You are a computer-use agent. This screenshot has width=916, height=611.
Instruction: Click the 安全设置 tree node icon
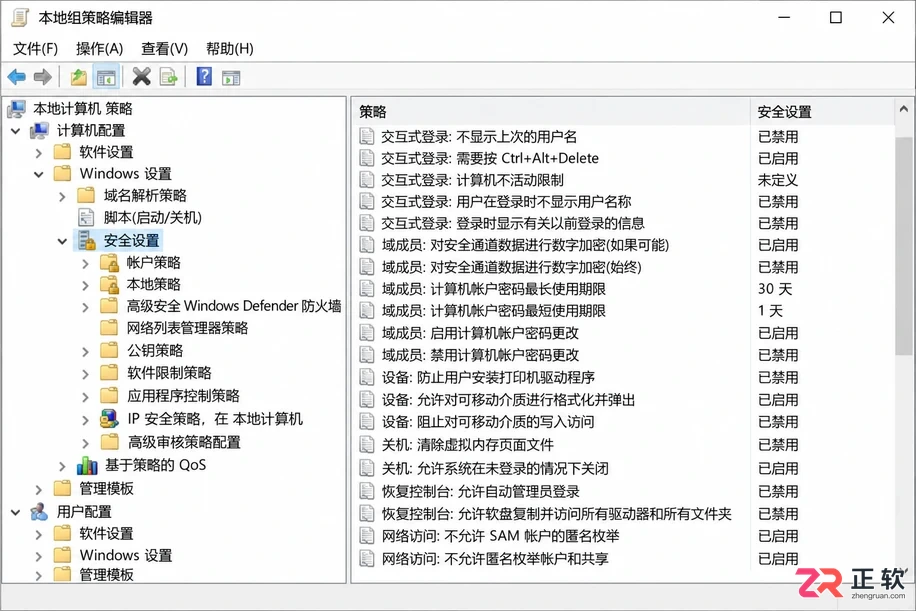click(87, 240)
